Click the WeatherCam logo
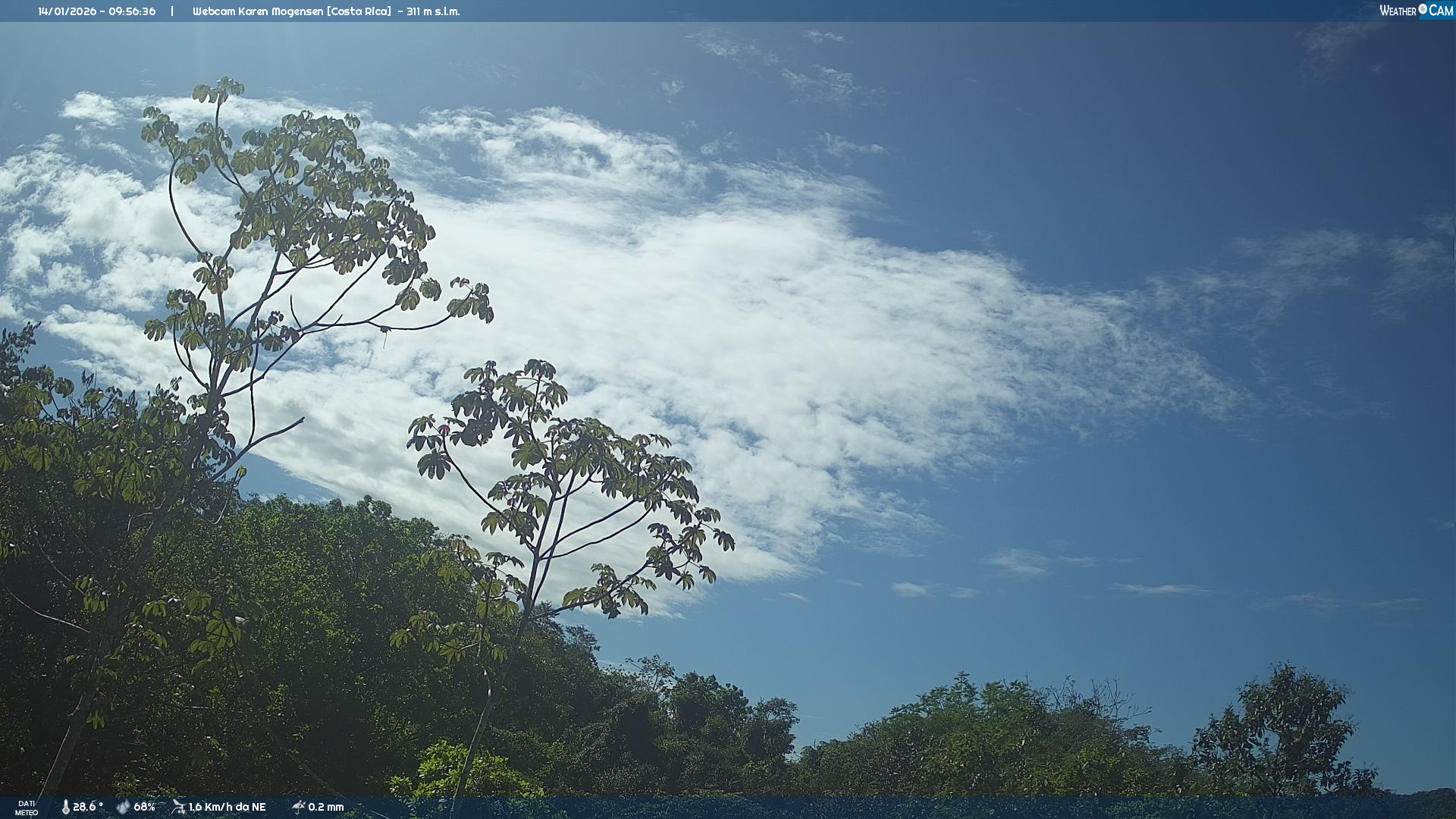Image resolution: width=1456 pixels, height=819 pixels. [1416, 10]
